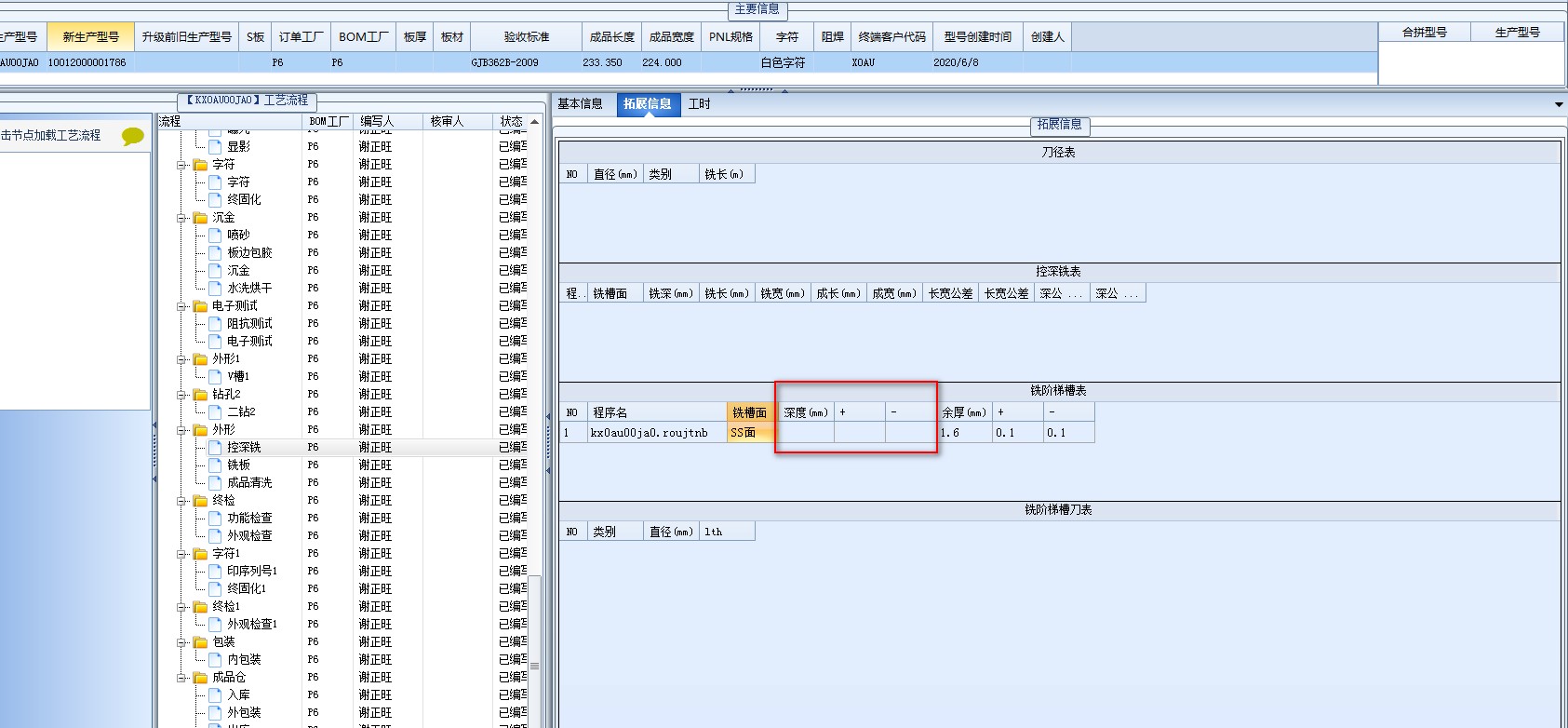The height and width of the screenshot is (728, 1568).
Task: Click folder icon of 字符1 group
Action: tap(200, 553)
